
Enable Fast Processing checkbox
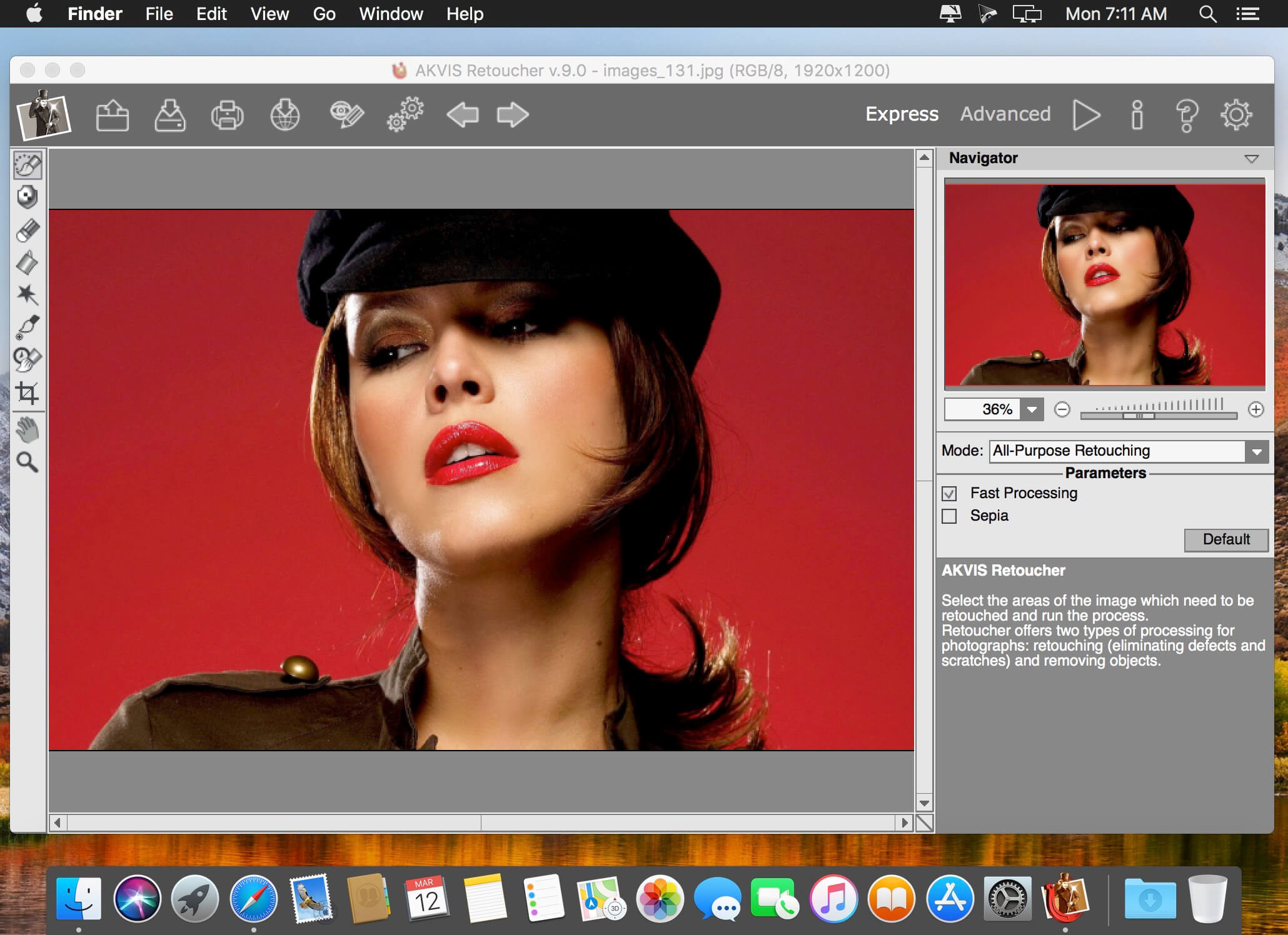coord(951,493)
